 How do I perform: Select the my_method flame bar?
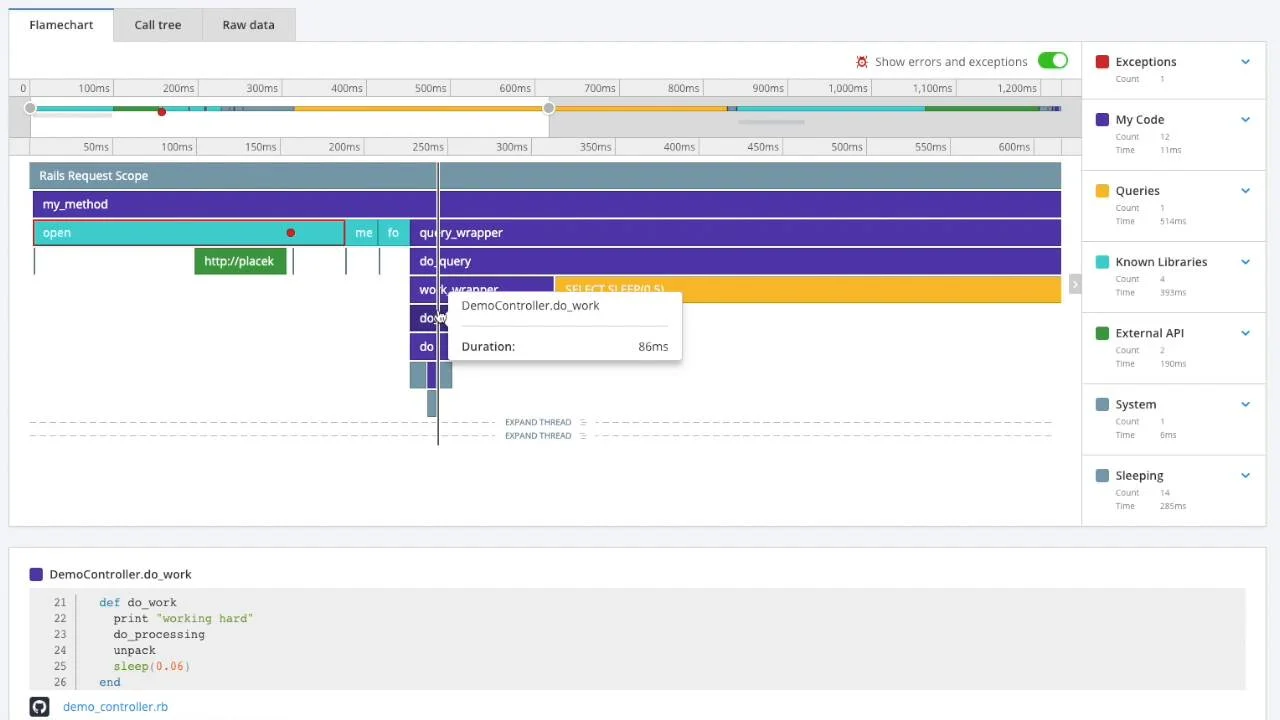[547, 204]
